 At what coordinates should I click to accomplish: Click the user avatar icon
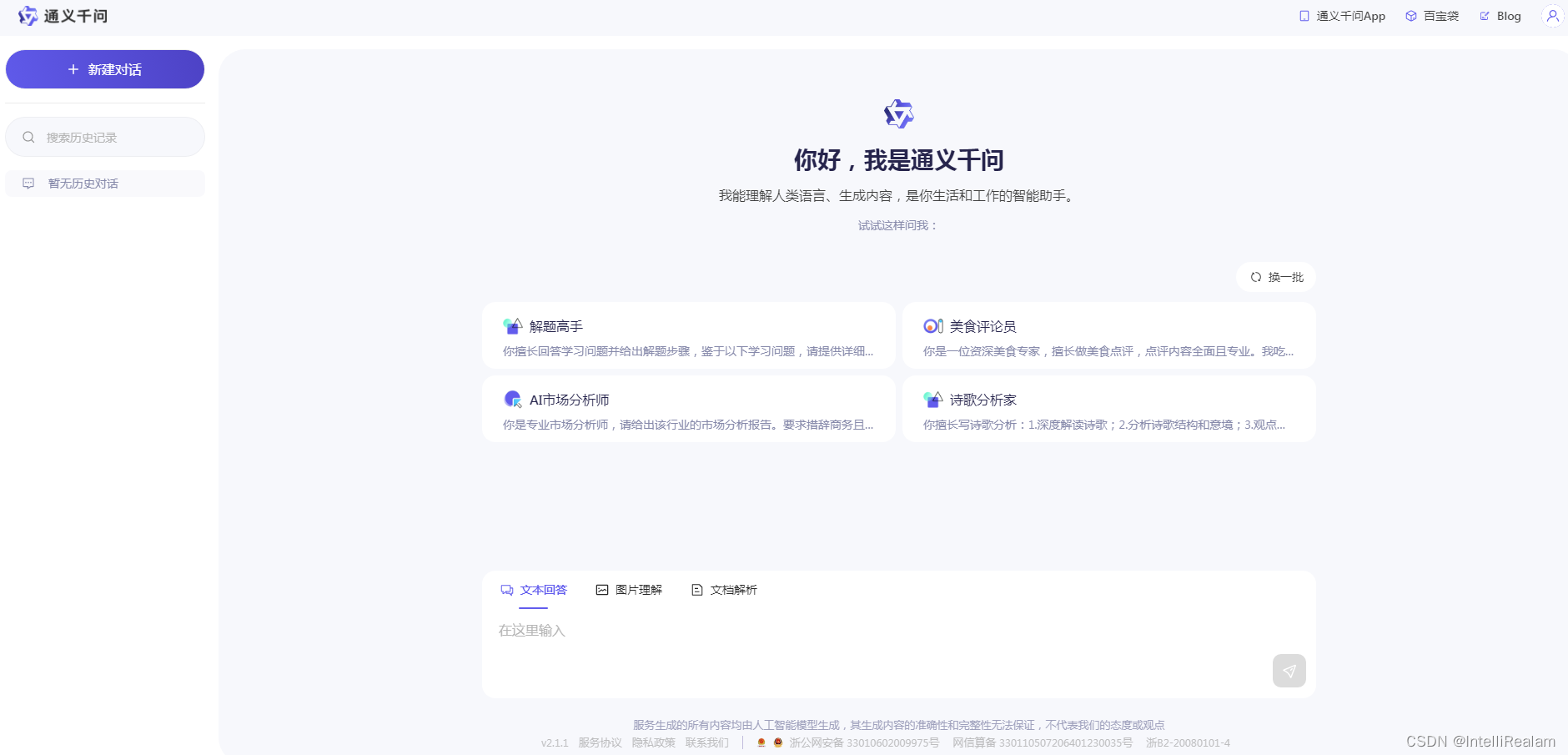pos(1552,16)
